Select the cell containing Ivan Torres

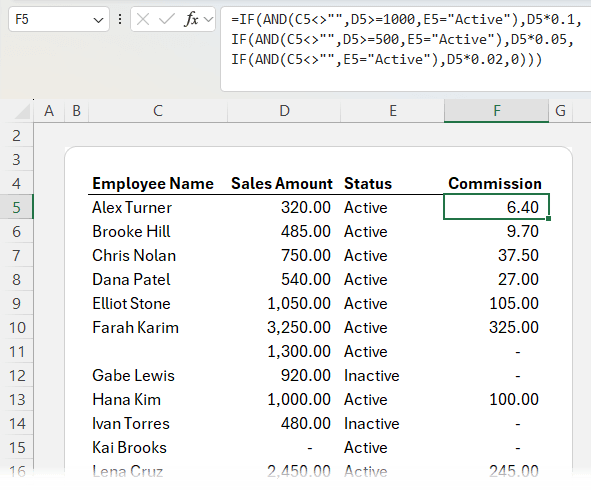158,424
